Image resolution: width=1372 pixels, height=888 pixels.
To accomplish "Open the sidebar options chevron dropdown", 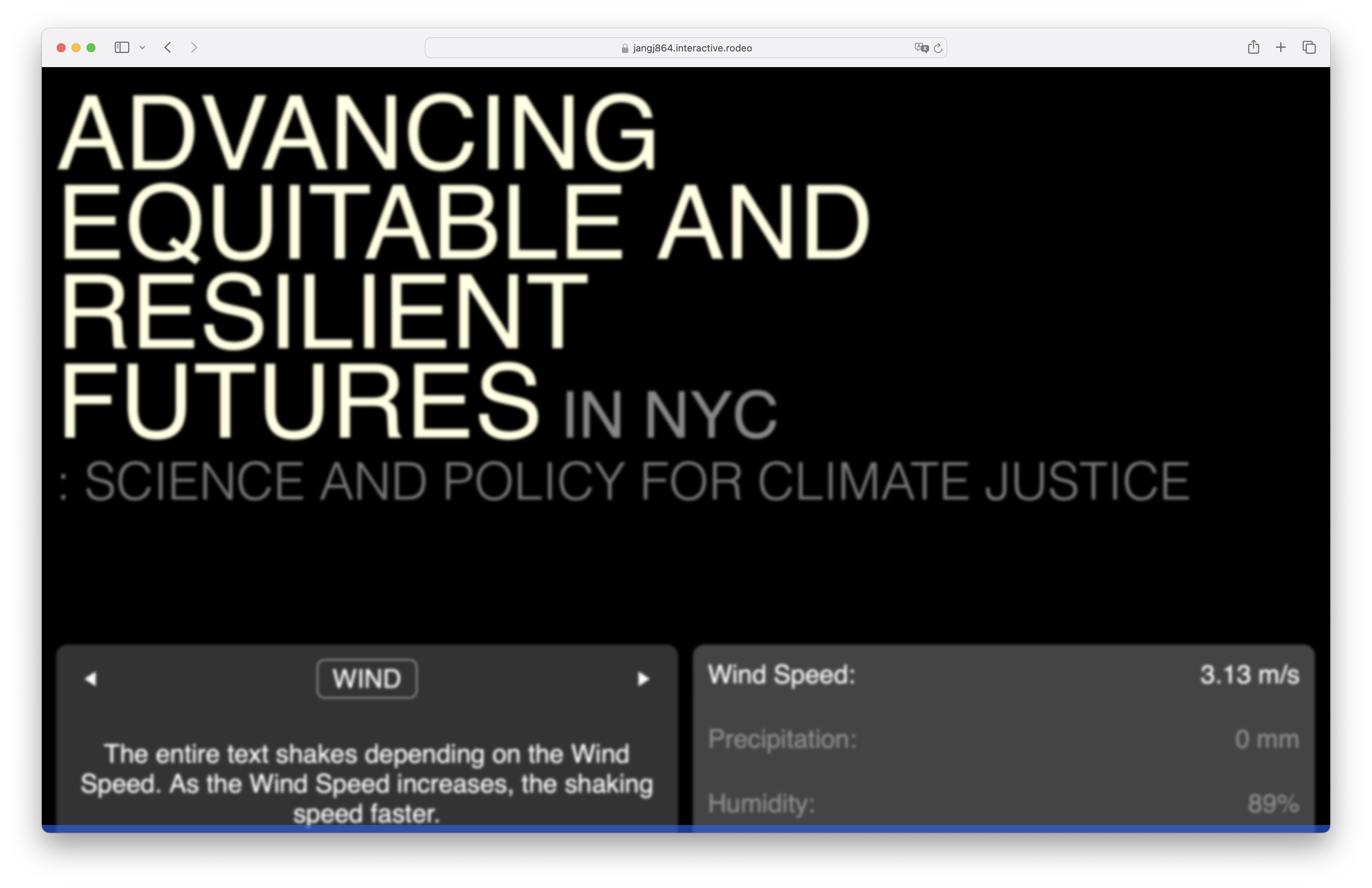I will click(x=142, y=48).
